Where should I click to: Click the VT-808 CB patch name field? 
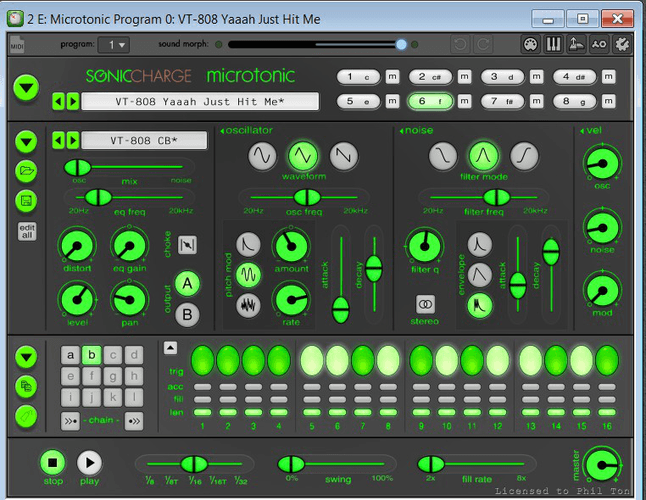144,140
